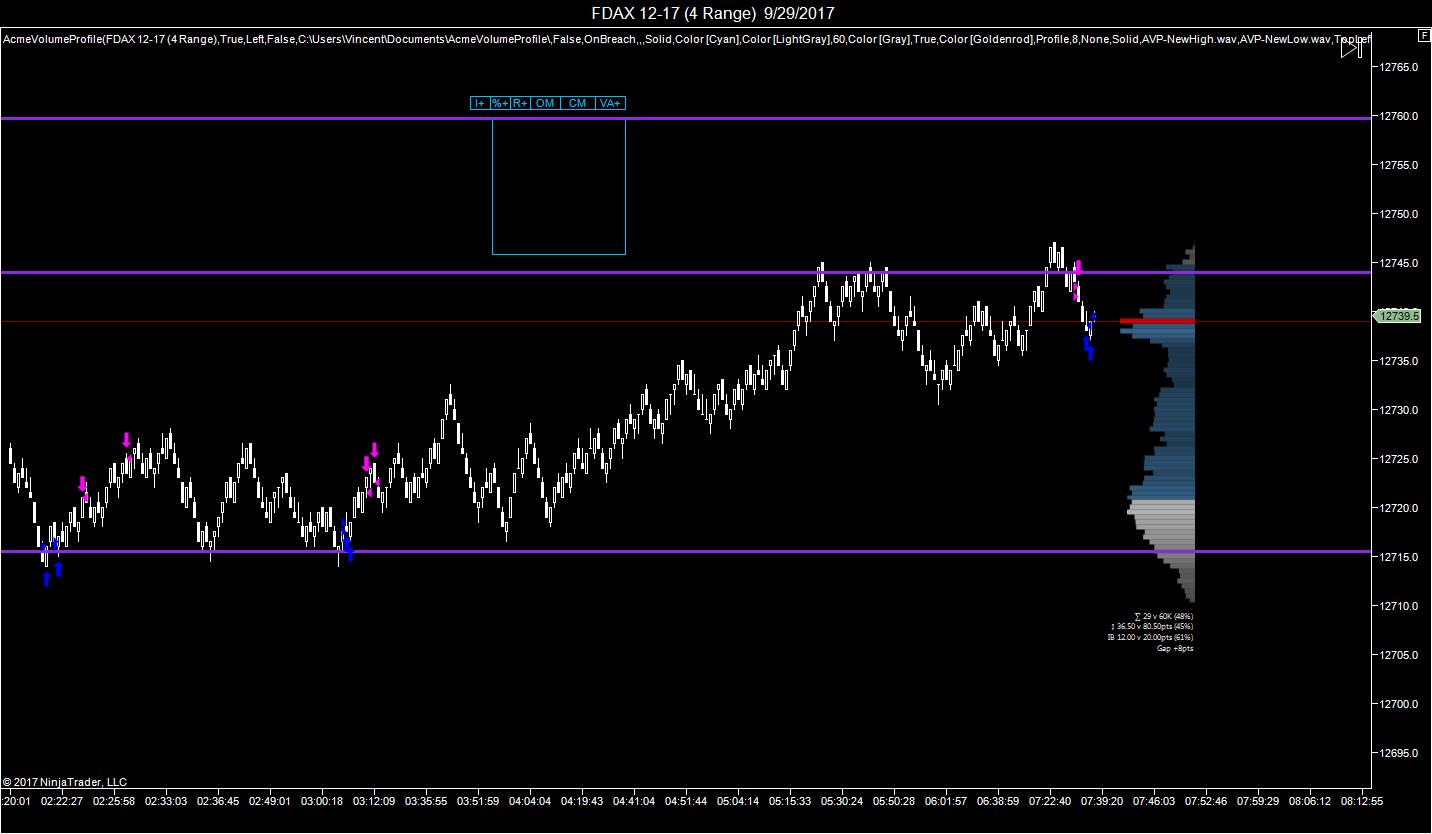This screenshot has height=834, width=1432.
Task: Select the I+ instrument overlay icon
Action: pyautogui.click(x=481, y=103)
